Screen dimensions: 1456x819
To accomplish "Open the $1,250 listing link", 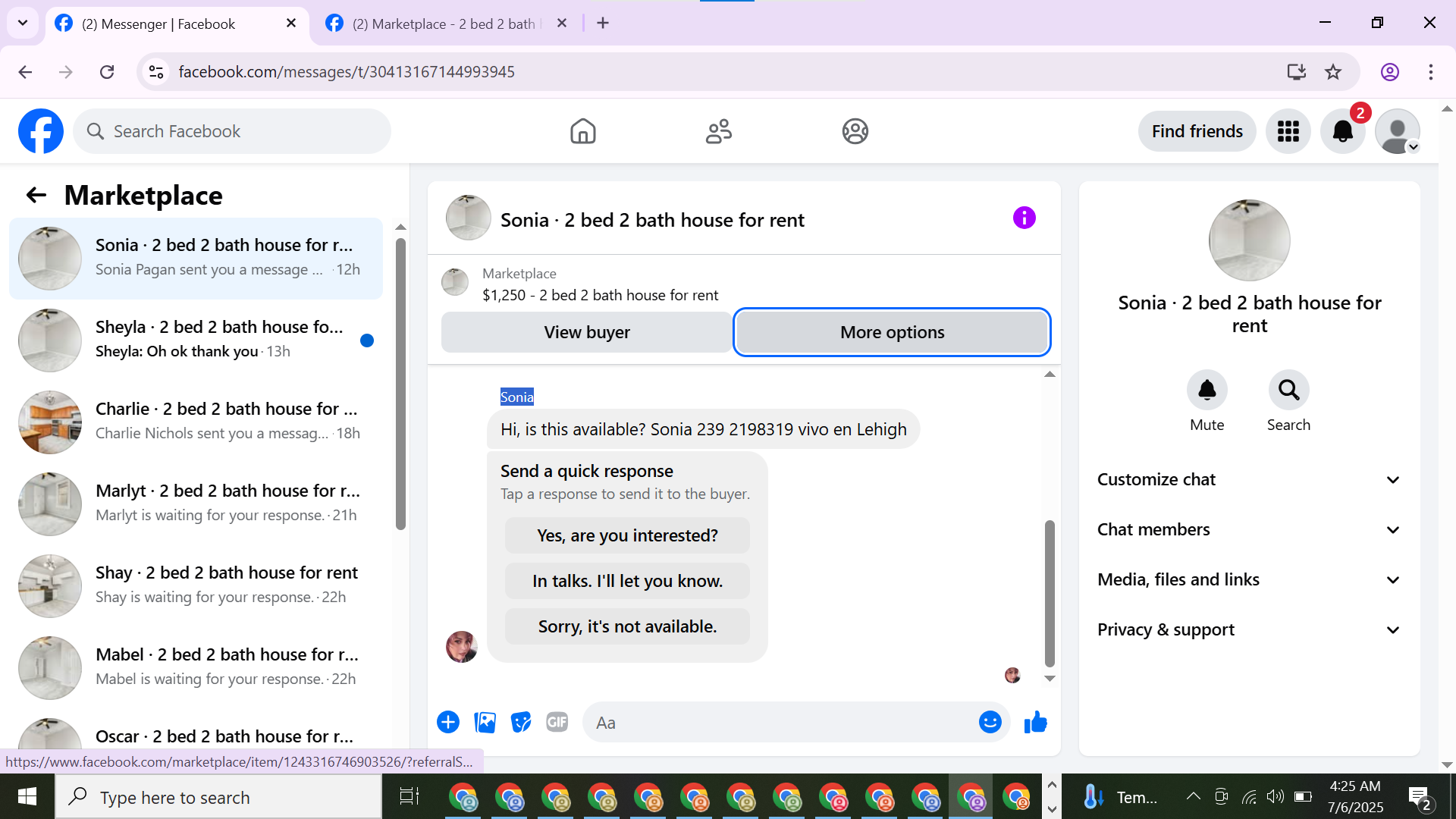I will click(601, 295).
